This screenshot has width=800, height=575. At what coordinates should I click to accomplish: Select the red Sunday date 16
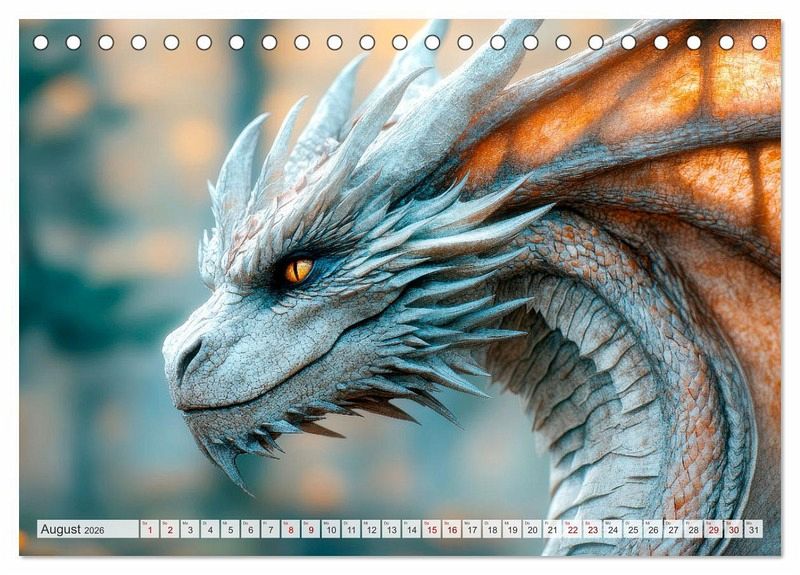(452, 529)
